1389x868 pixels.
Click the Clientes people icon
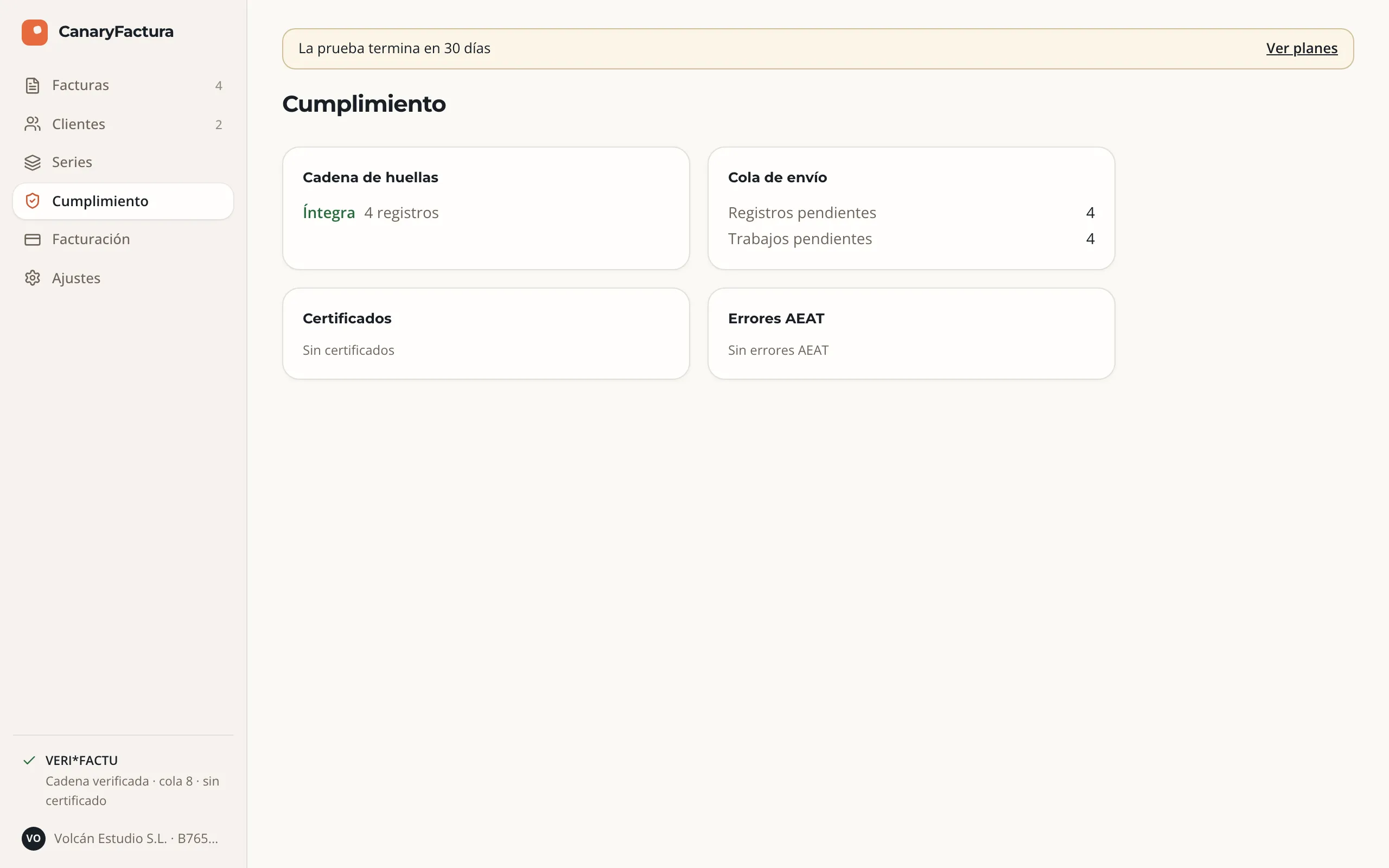[33, 124]
